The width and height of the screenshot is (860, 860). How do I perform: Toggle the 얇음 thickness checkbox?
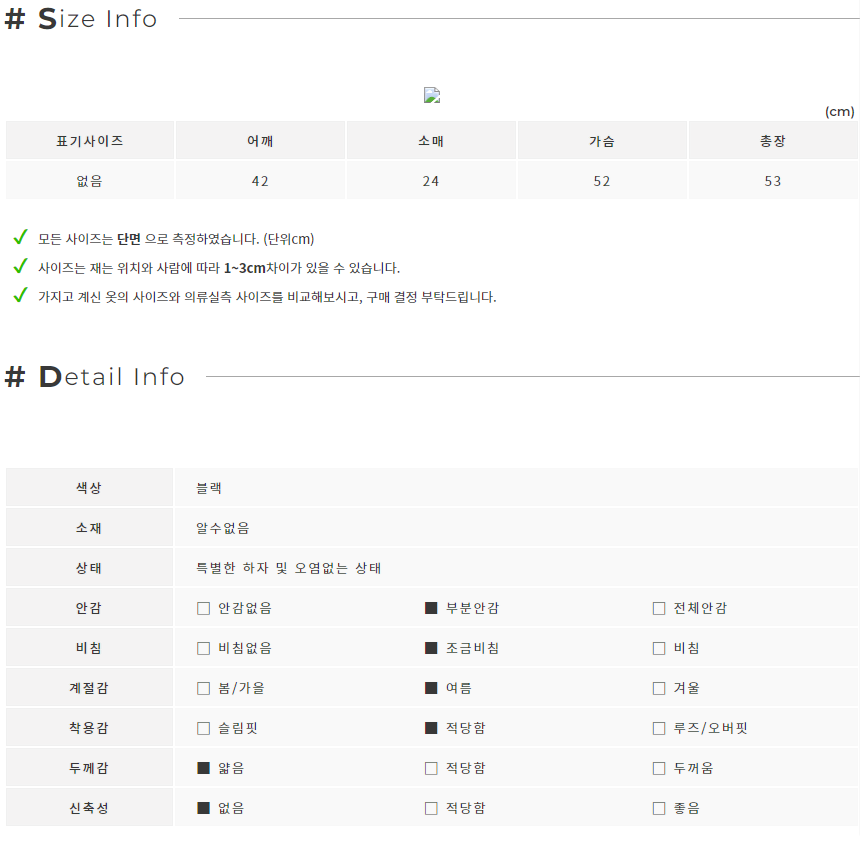point(203,768)
